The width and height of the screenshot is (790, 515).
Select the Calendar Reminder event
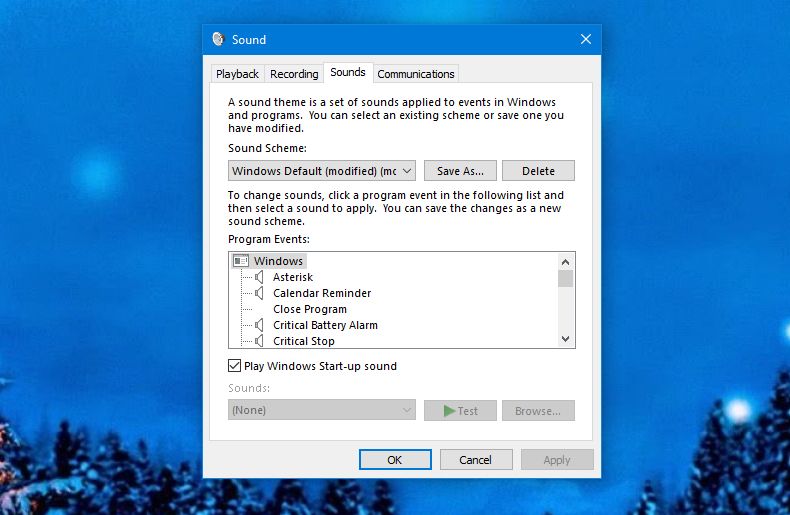click(322, 293)
